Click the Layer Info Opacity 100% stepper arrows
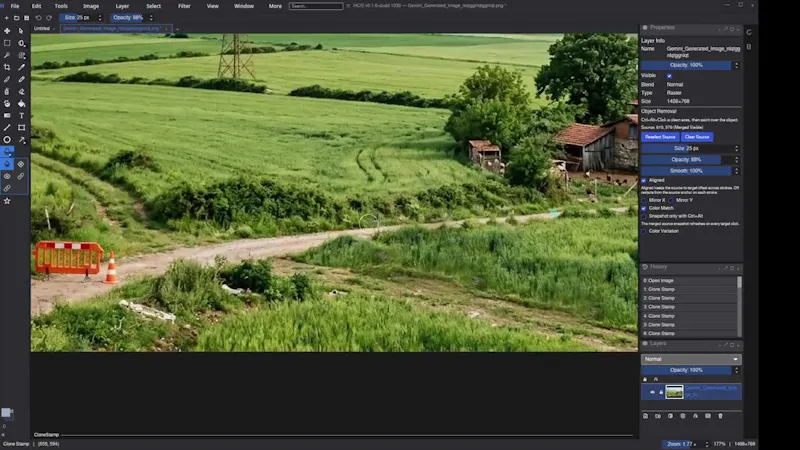The height and width of the screenshot is (450, 800). pyautogui.click(x=736, y=65)
